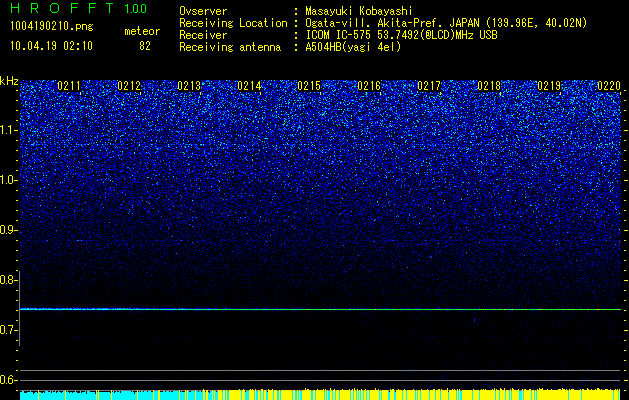Screen dimensions: 629x400
Task: Click the 0211 time marker
Action: click(69, 86)
